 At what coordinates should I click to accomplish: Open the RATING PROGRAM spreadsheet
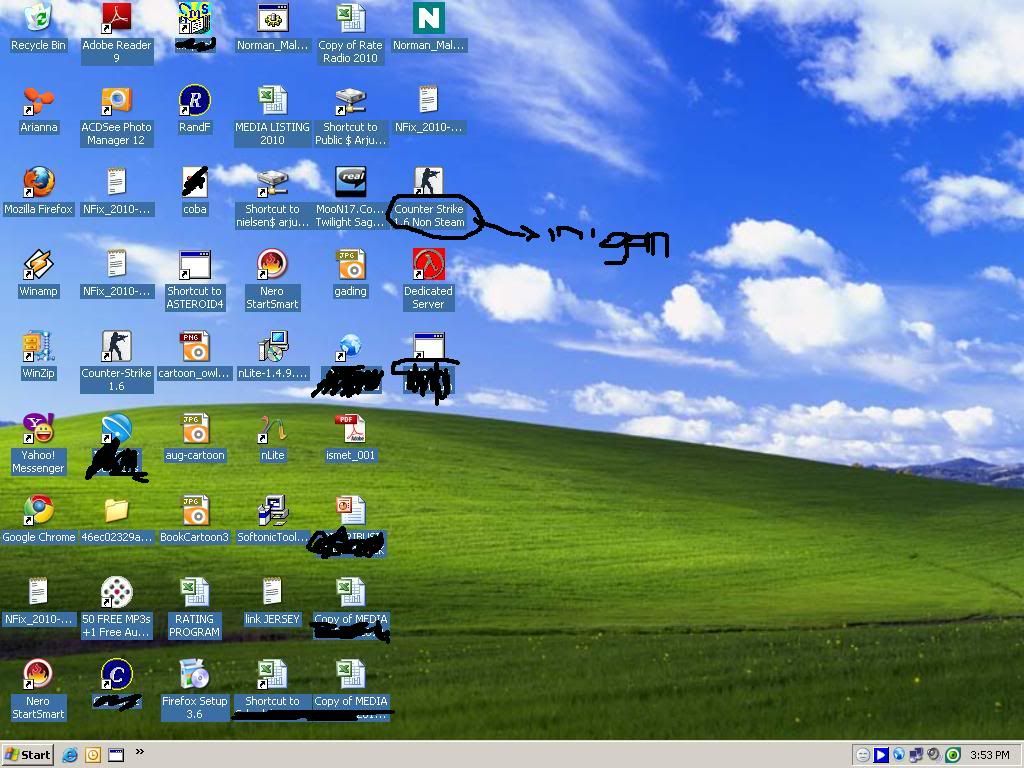pos(195,607)
